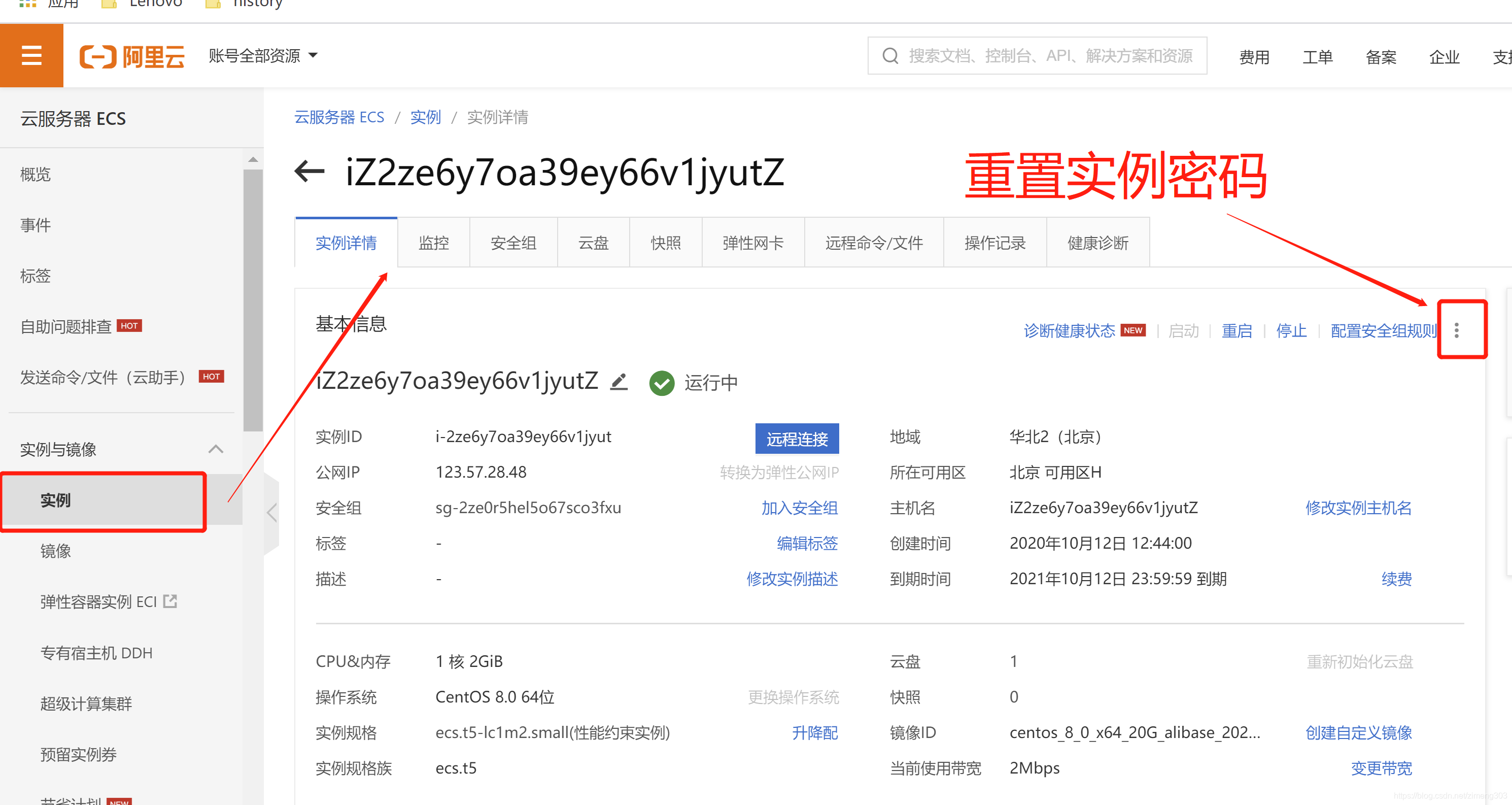Viewport: 1512px width, 805px height.
Task: Click the 续费 renewal link
Action: pos(1396,579)
